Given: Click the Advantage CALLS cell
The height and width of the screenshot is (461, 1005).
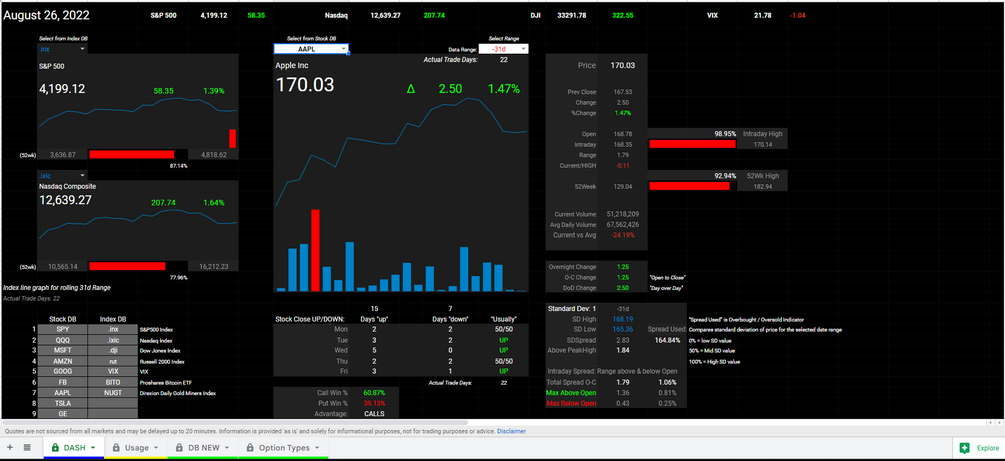Looking at the screenshot, I should (373, 414).
